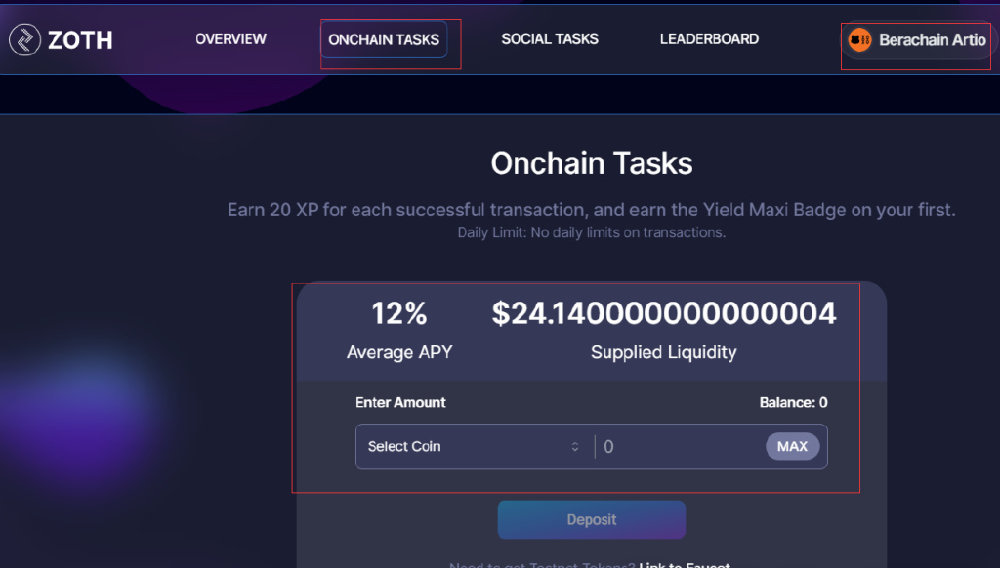1000x568 pixels.
Task: Click the 12% Average APY figure
Action: click(x=399, y=314)
